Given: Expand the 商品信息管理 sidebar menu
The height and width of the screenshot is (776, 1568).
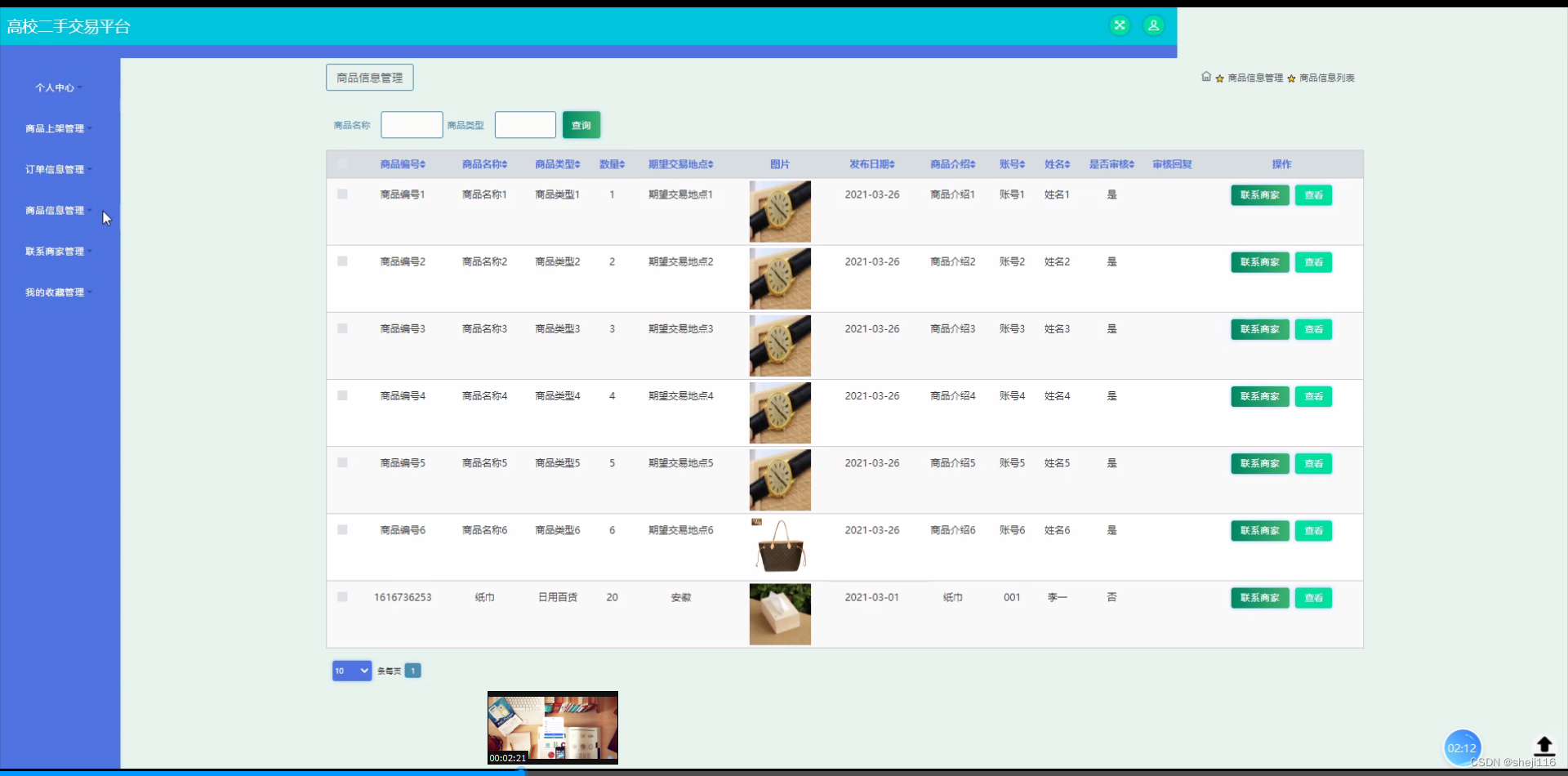Looking at the screenshot, I should (x=56, y=210).
